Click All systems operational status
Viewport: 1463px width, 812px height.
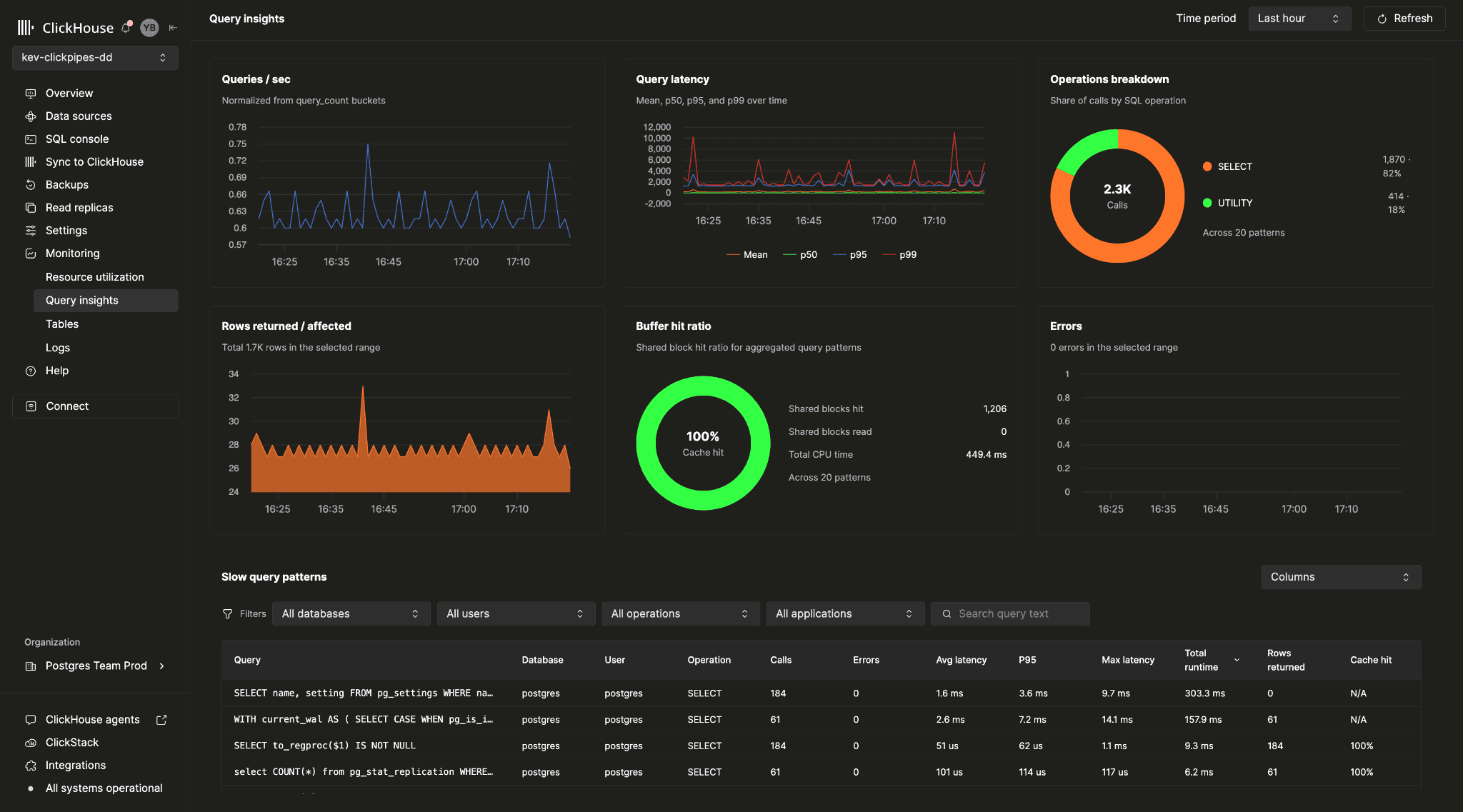[104, 788]
